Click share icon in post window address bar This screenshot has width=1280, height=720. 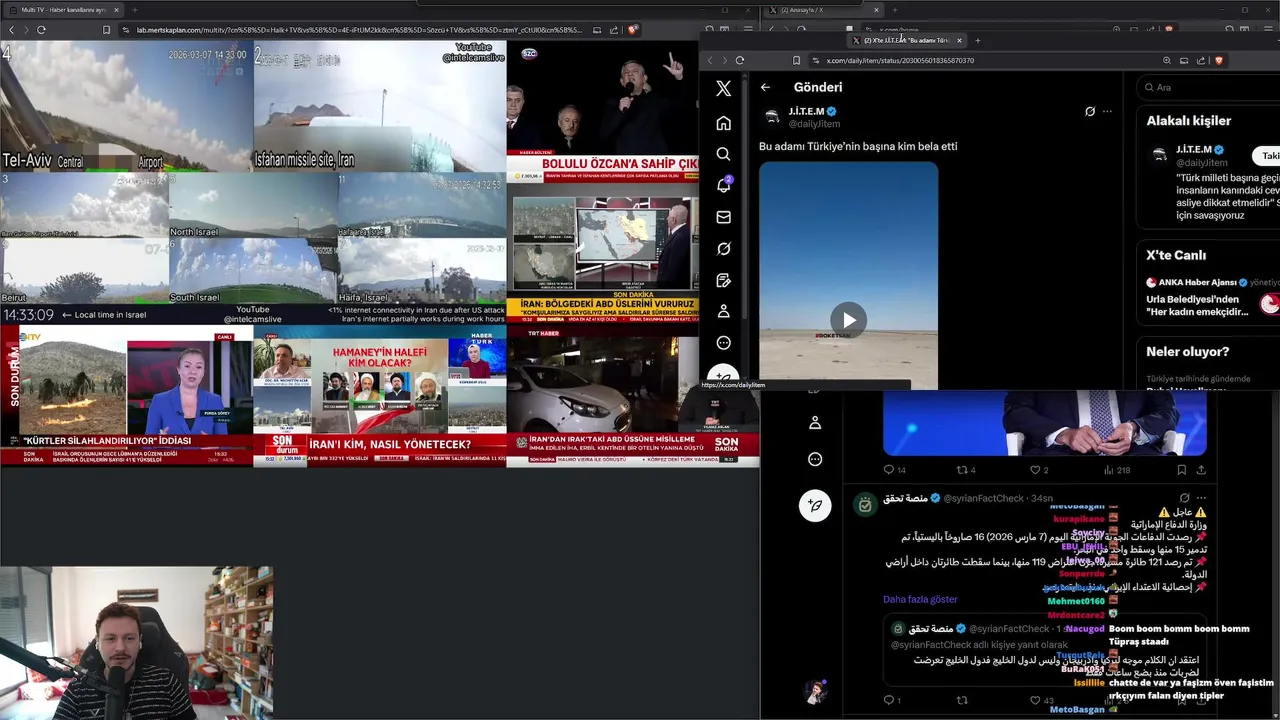tap(1201, 60)
